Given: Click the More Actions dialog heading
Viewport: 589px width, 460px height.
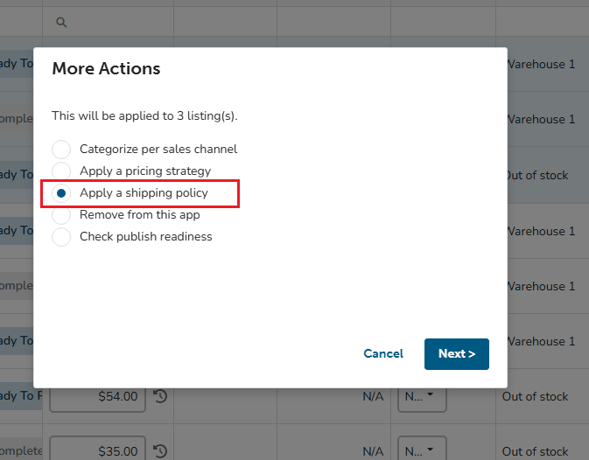Looking at the screenshot, I should pyautogui.click(x=106, y=69).
